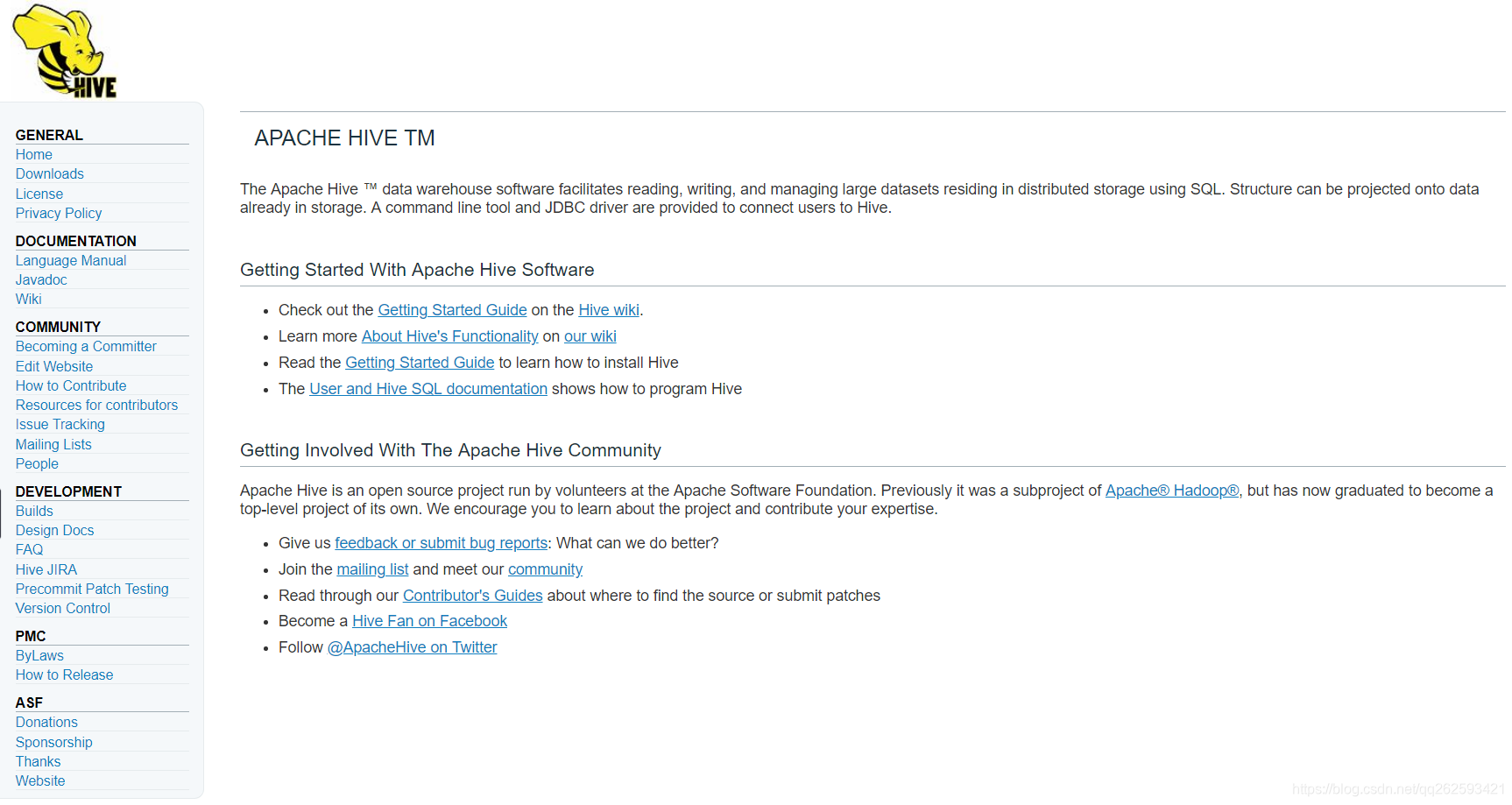Open Precommit Patch Testing page
Screen dimensions: 1512x805
tap(92, 589)
